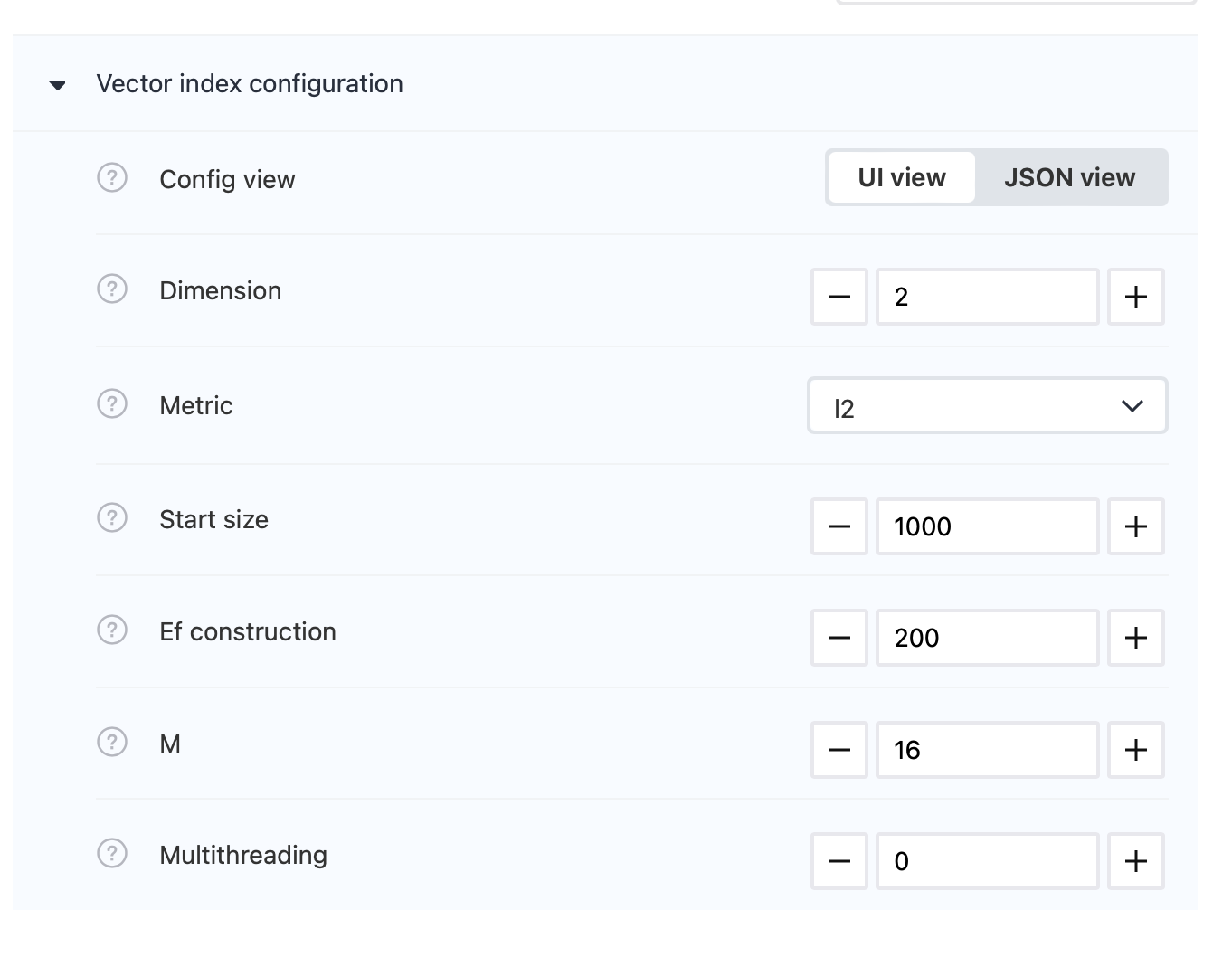Open help icon for Metric

tap(112, 403)
